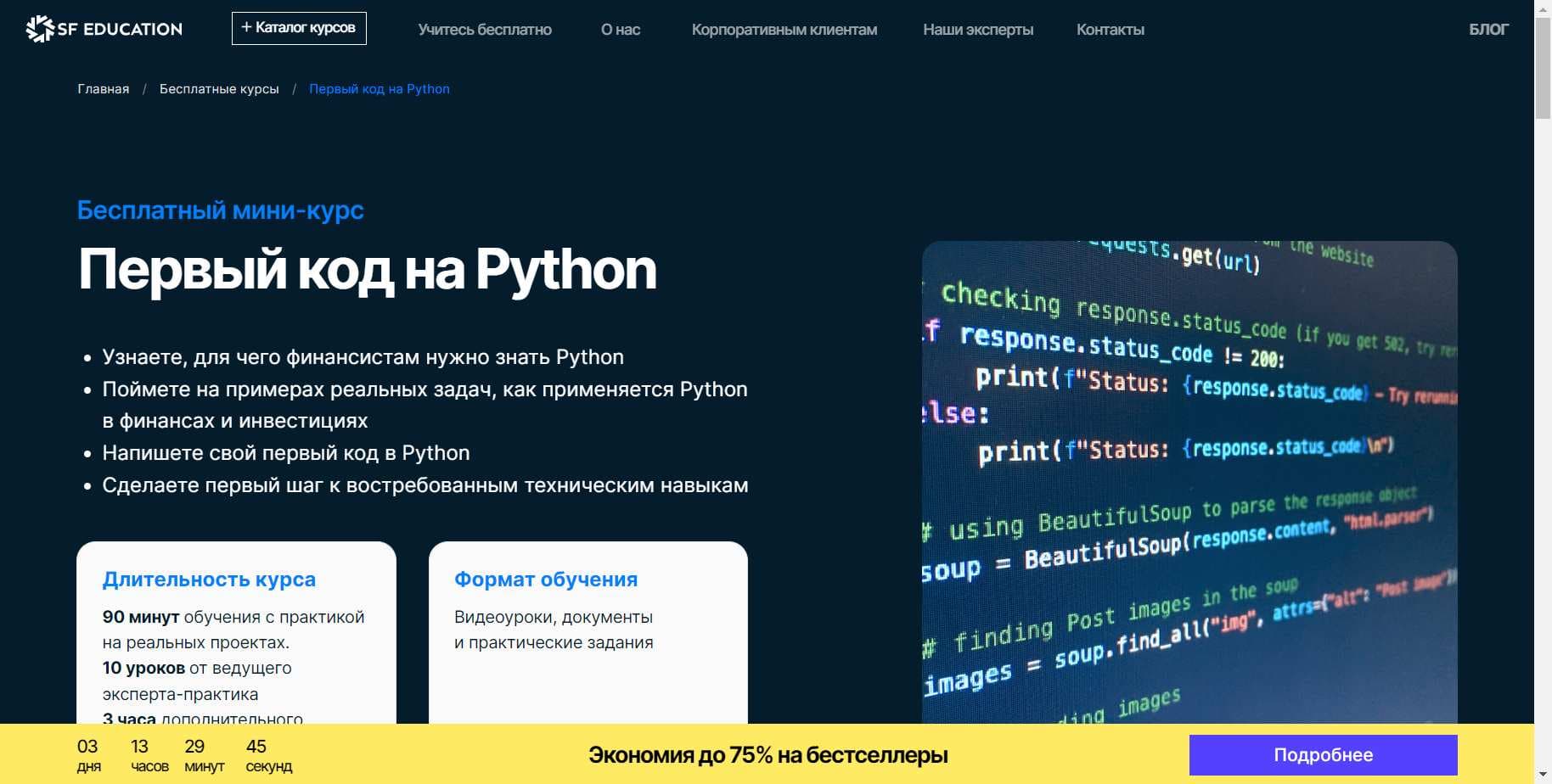Click the Первый код на Python breadcrumb
1552x784 pixels.
click(x=379, y=88)
